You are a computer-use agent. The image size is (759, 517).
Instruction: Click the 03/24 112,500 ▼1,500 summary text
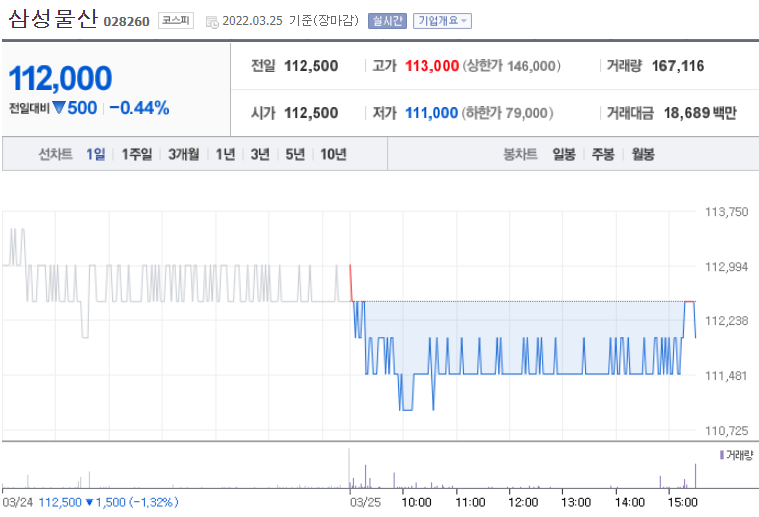90,502
